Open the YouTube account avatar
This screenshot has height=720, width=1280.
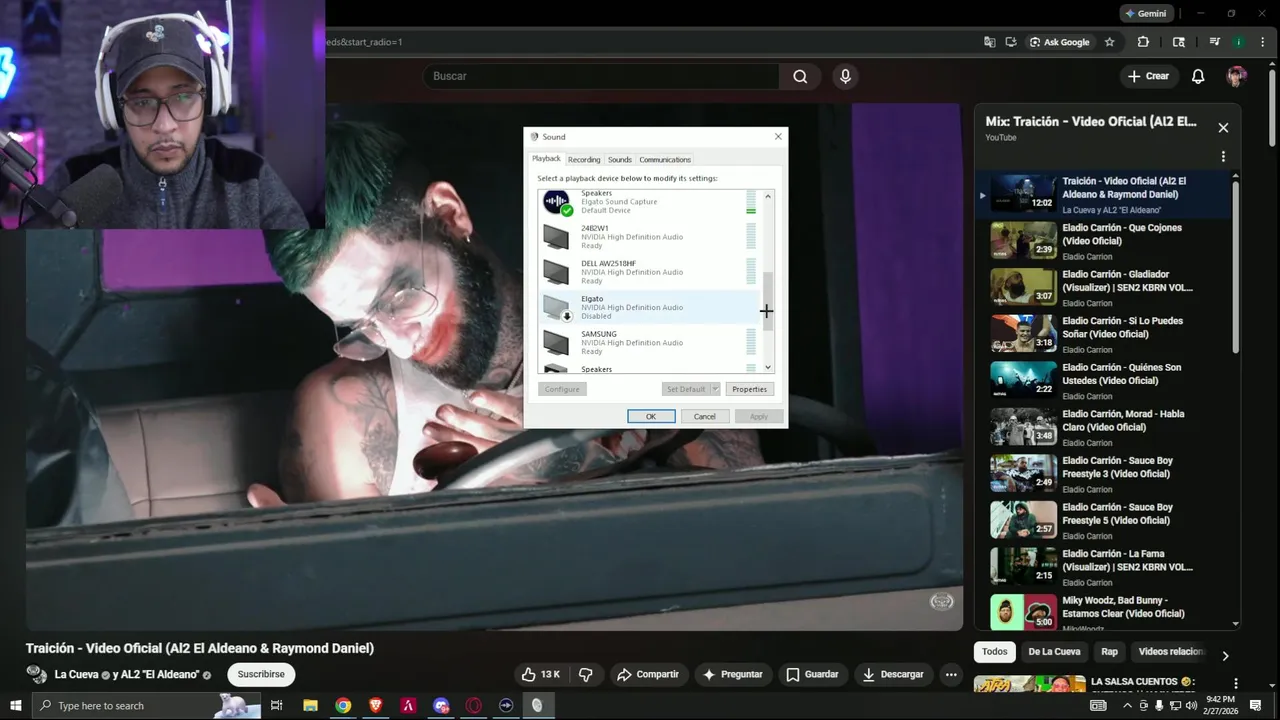pyautogui.click(x=1237, y=76)
